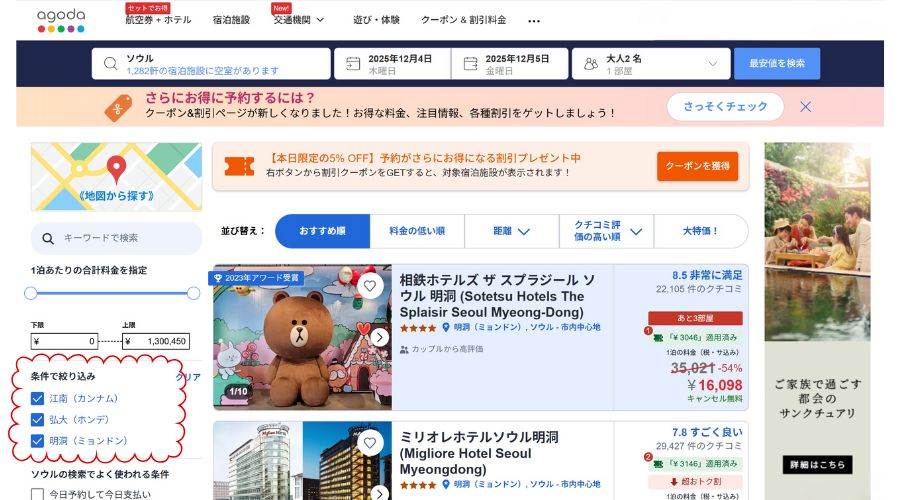Image resolution: width=900 pixels, height=500 pixels.
Task: Click the さっそくチェック button
Action: pyautogui.click(x=725, y=107)
